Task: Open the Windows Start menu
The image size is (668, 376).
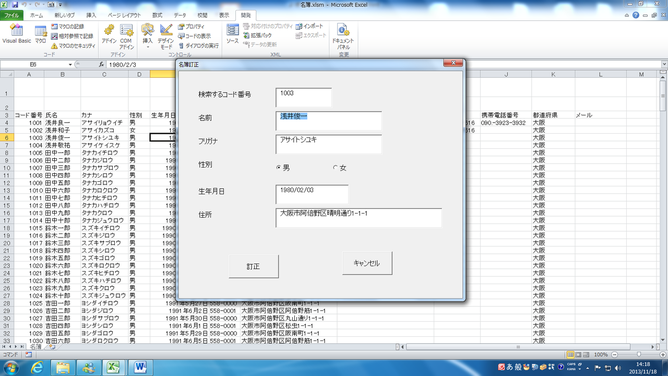Action: pyautogui.click(x=11, y=367)
